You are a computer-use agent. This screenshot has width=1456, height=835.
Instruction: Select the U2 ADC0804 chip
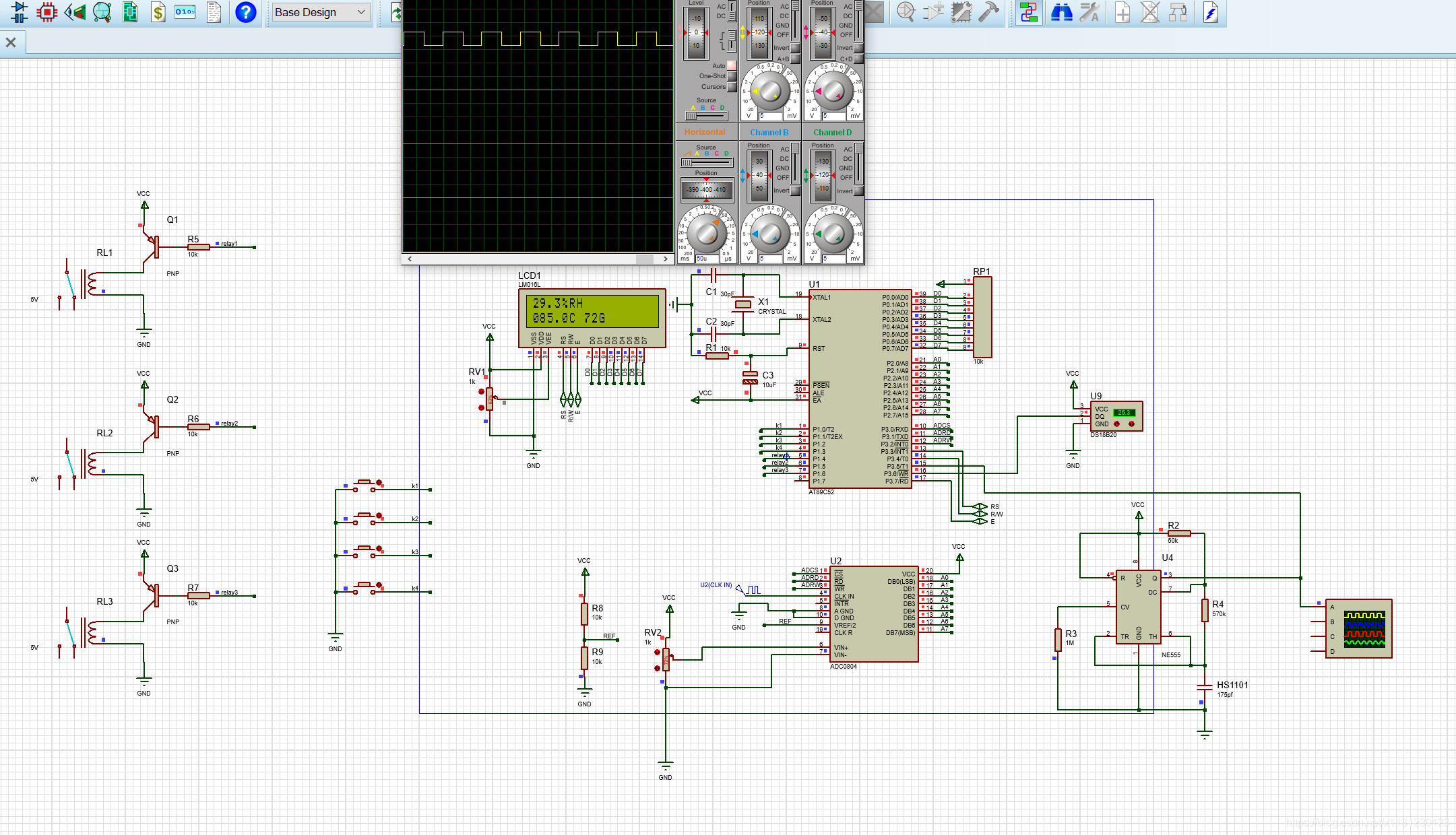pos(874,614)
